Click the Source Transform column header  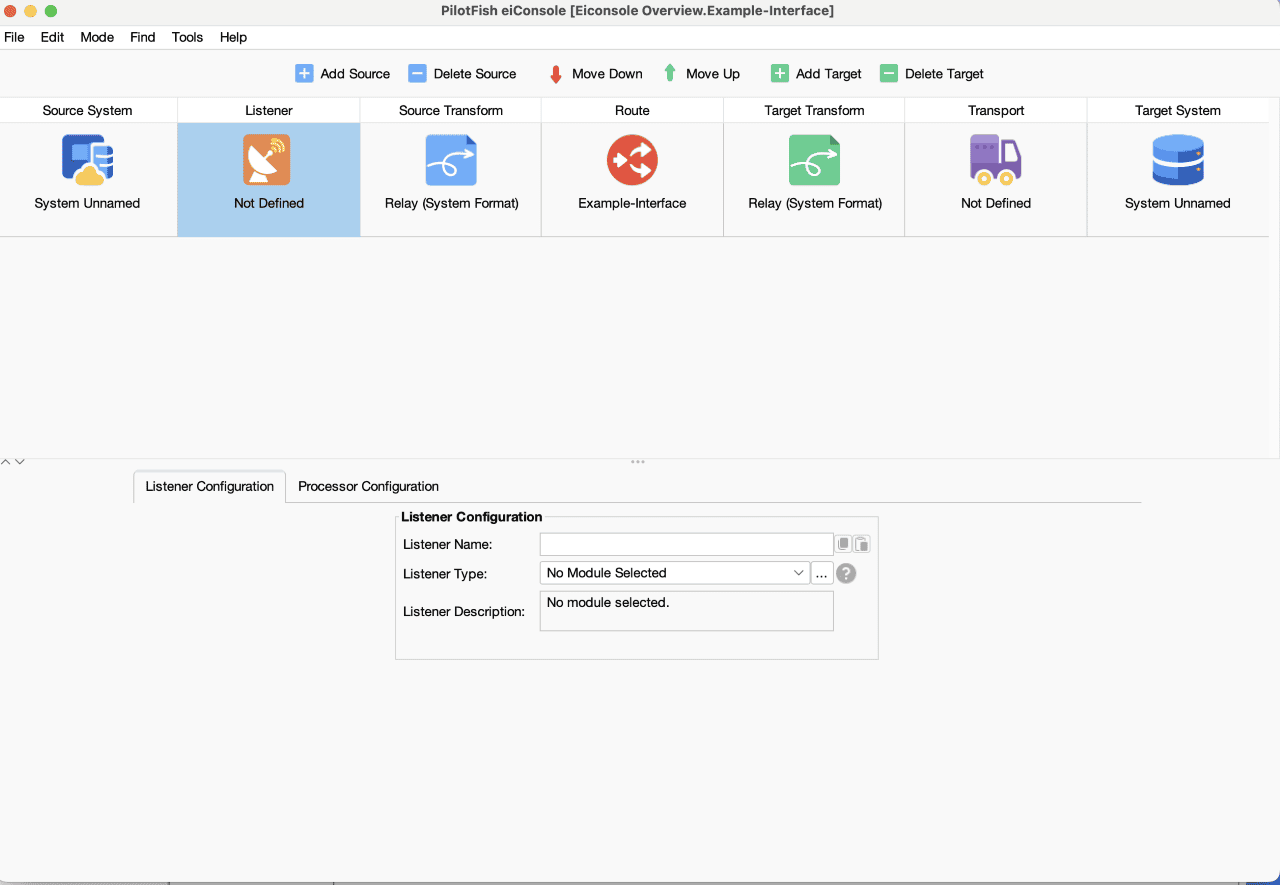point(451,110)
